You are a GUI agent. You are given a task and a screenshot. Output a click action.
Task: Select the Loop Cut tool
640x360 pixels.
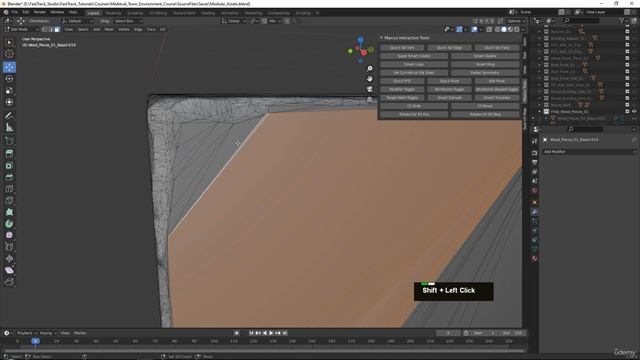pos(9,189)
